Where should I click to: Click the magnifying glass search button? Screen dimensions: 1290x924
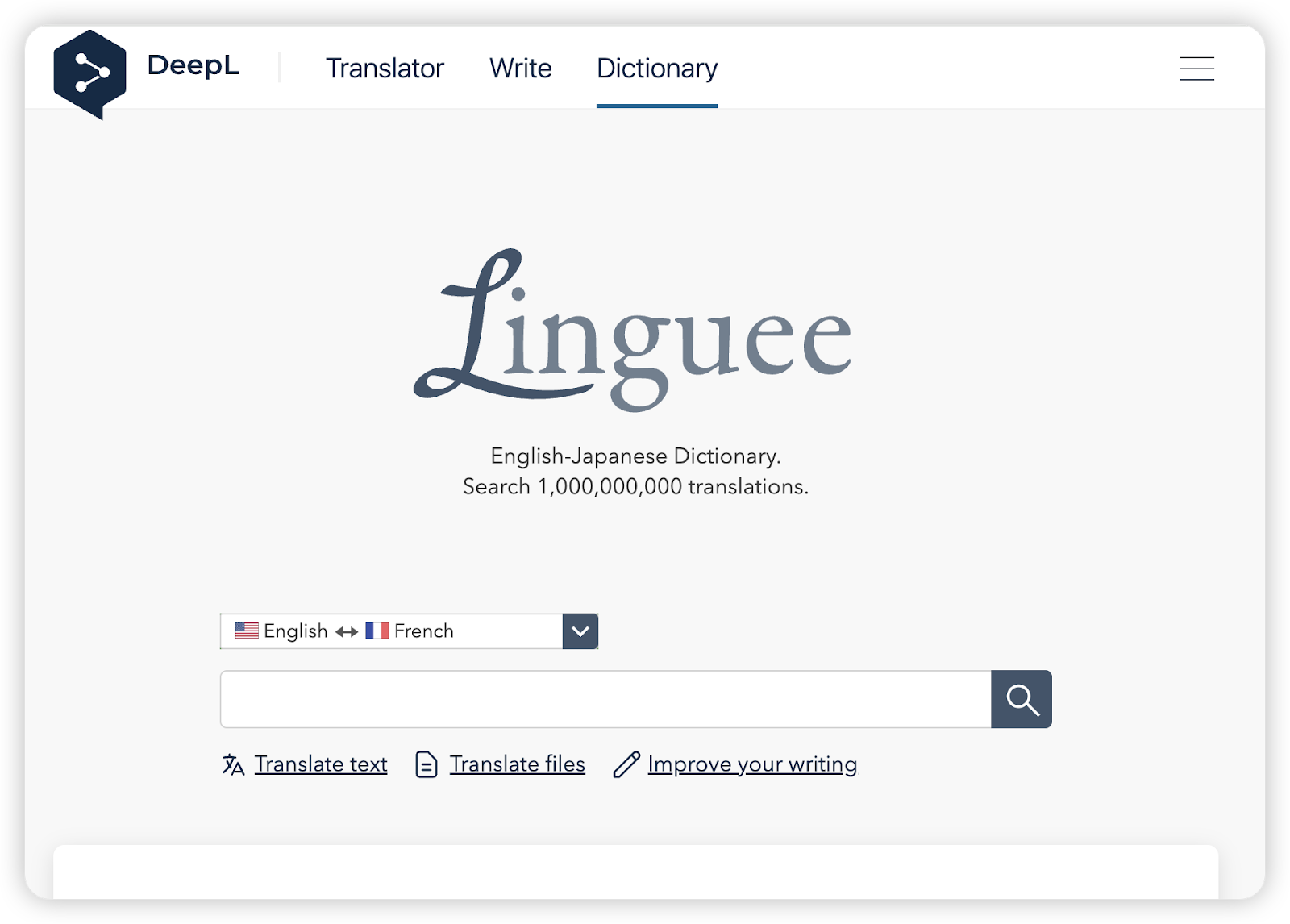[1022, 699]
